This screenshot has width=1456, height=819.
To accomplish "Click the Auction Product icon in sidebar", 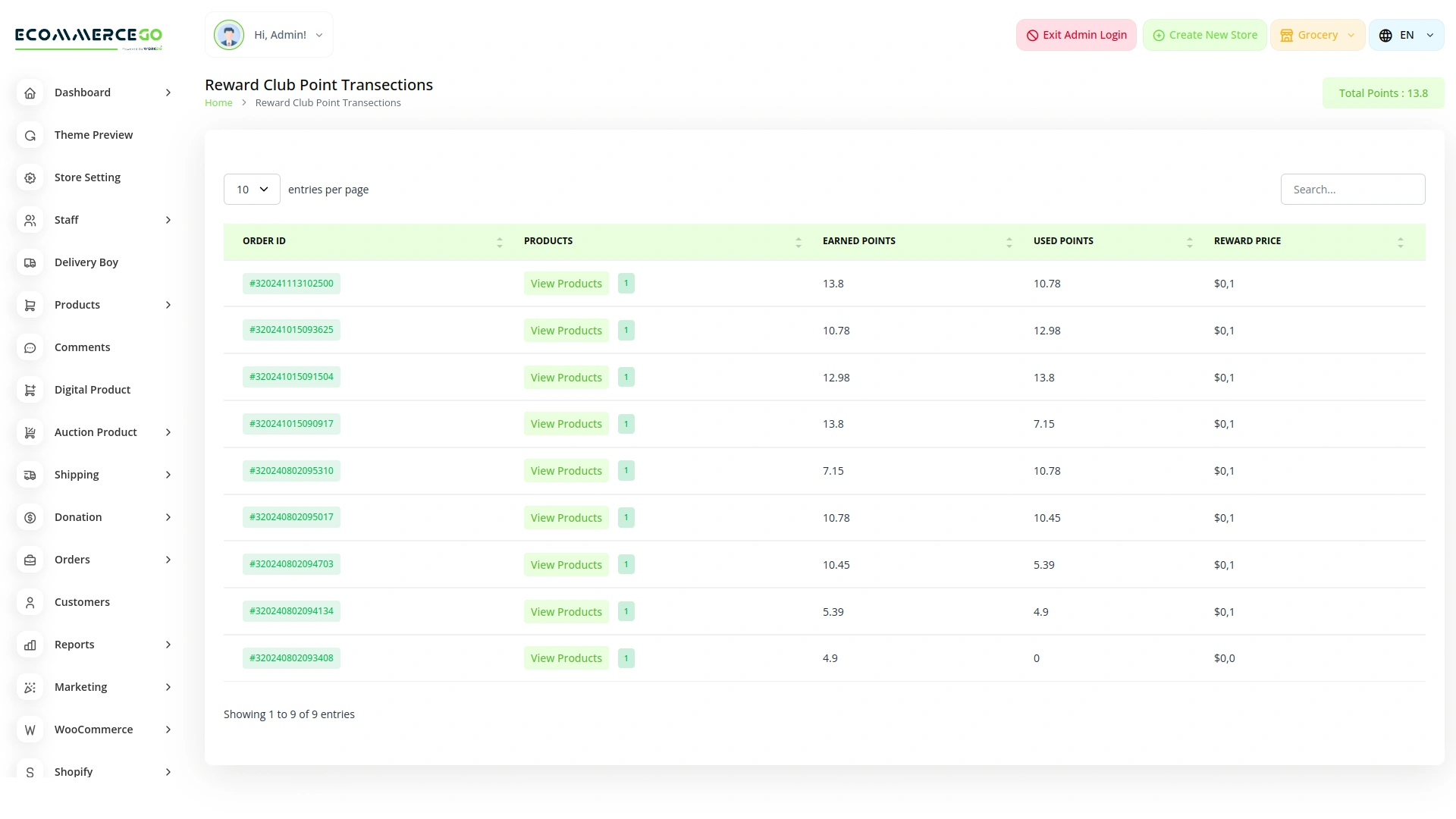I will 30,432.
